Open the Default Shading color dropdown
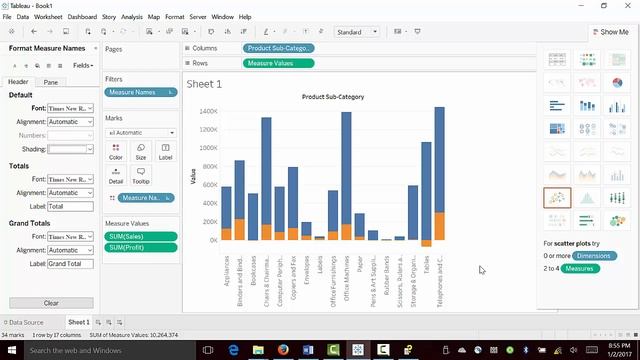 pyautogui.click(x=71, y=149)
